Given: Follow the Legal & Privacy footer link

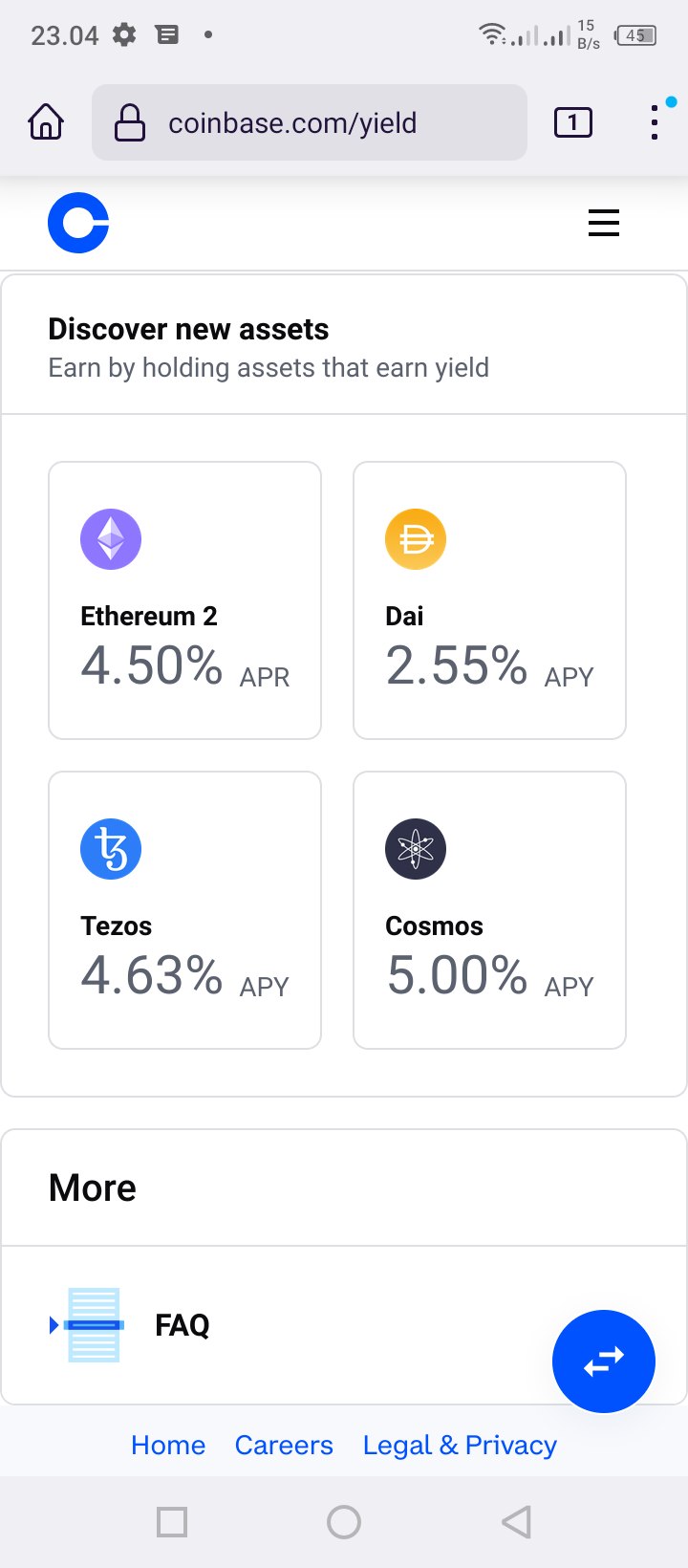Looking at the screenshot, I should pyautogui.click(x=460, y=1445).
